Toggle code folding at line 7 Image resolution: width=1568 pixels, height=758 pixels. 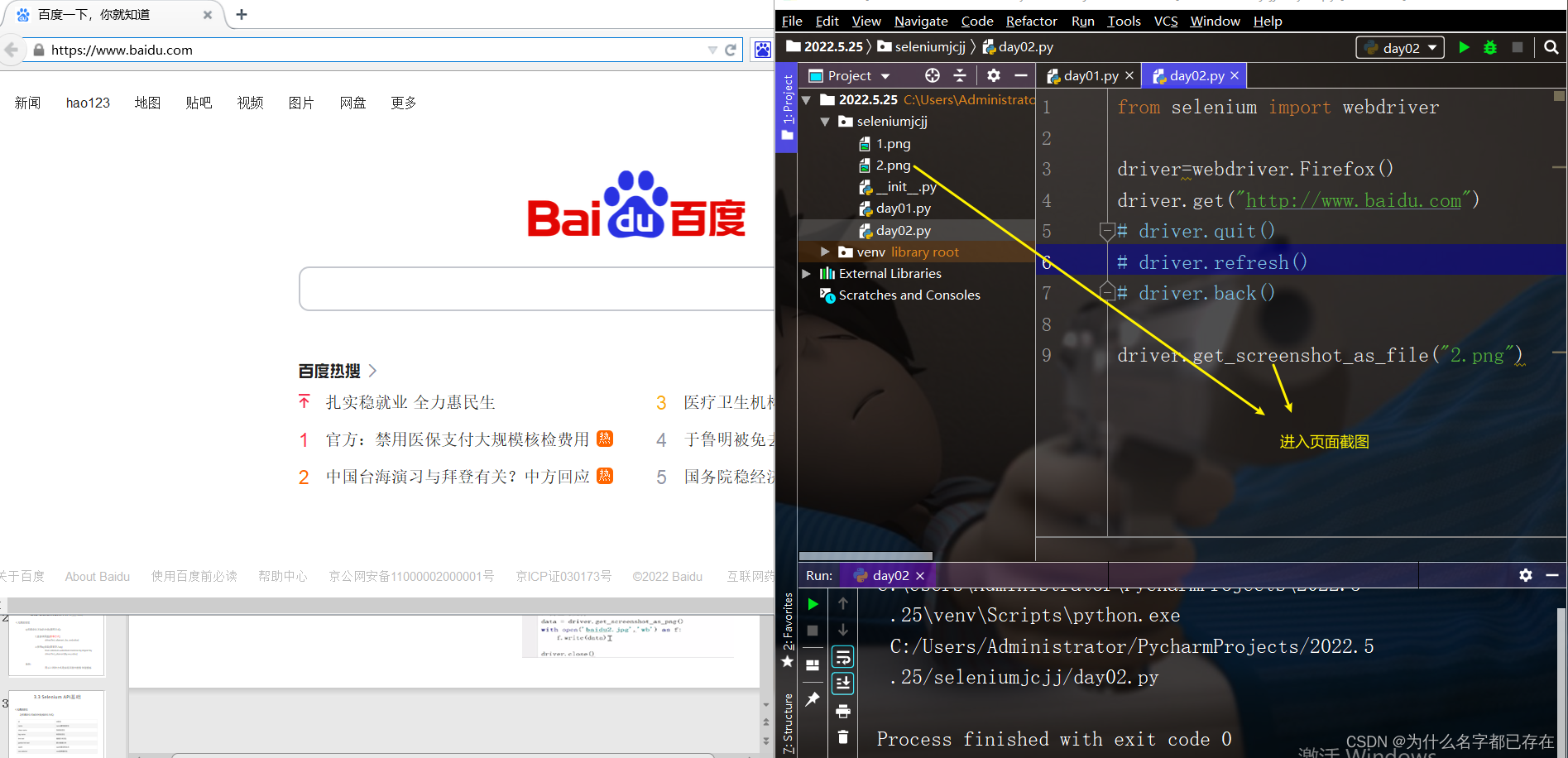1106,292
